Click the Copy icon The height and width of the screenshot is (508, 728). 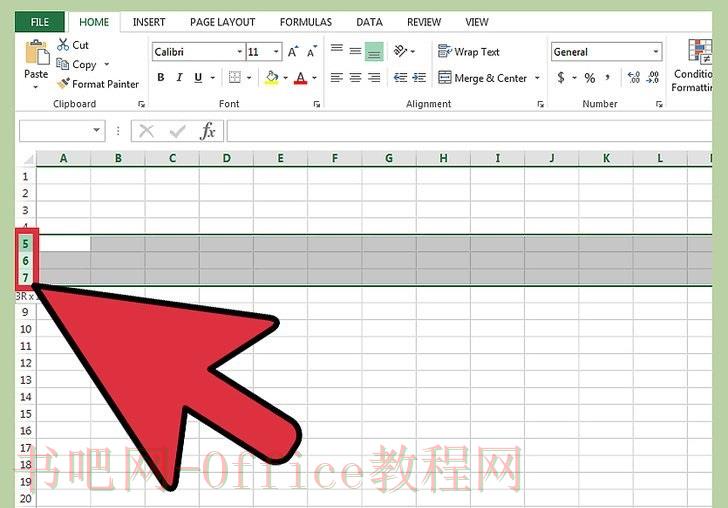click(x=63, y=64)
